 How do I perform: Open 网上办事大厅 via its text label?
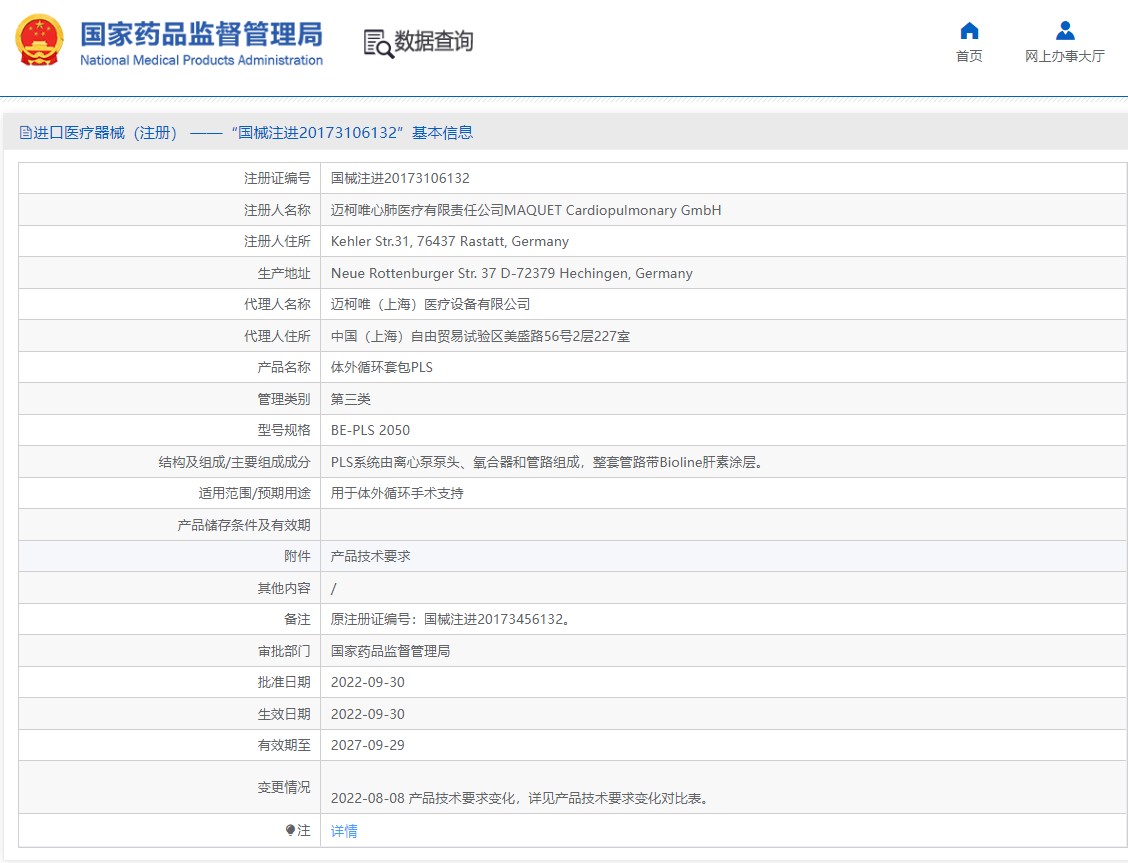coord(1065,56)
